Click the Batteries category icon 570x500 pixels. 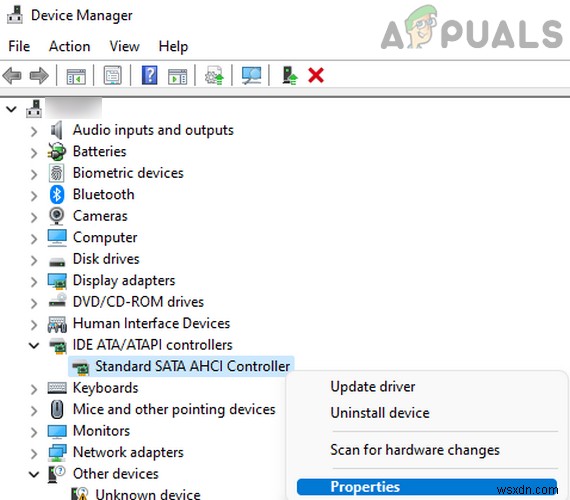point(57,152)
